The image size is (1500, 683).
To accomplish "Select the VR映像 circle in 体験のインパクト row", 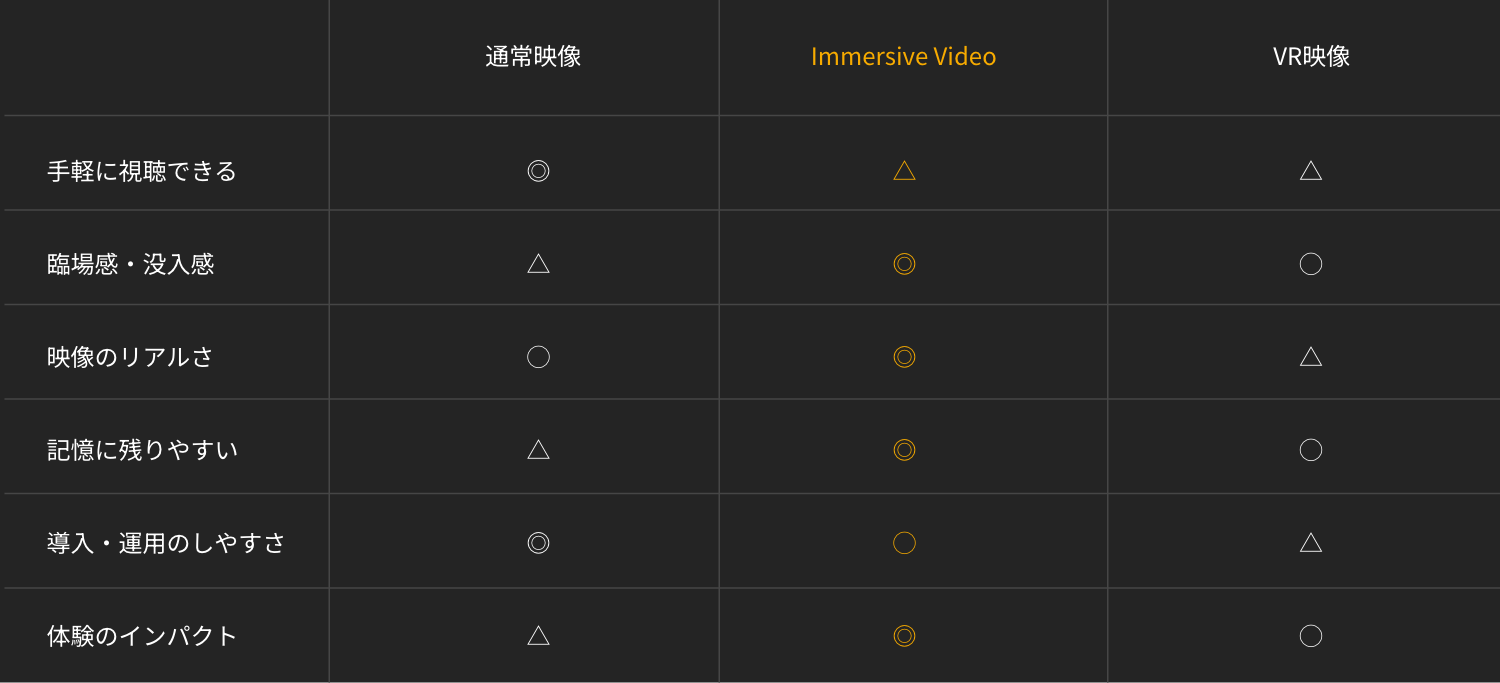I will pos(1311,636).
